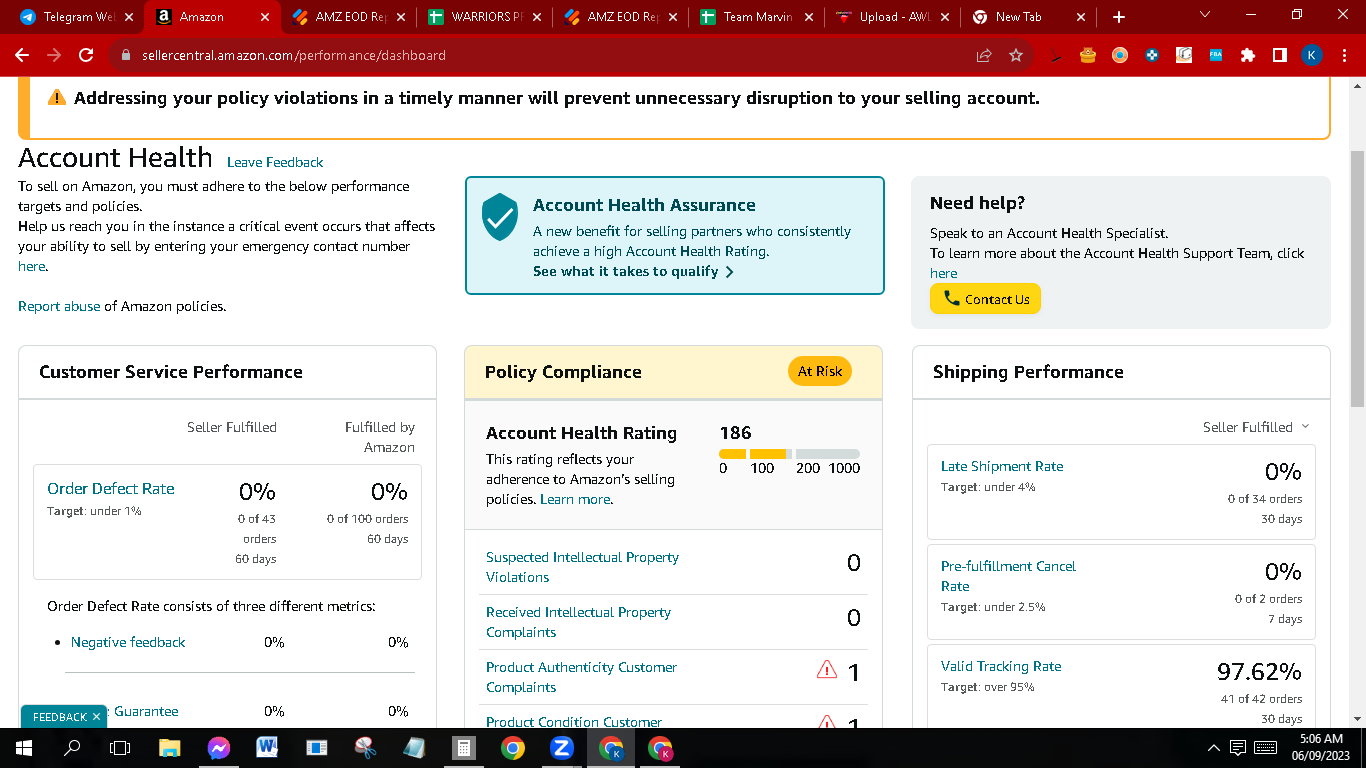Open Task View on the taskbar
This screenshot has height=768, width=1366.
click(120, 748)
